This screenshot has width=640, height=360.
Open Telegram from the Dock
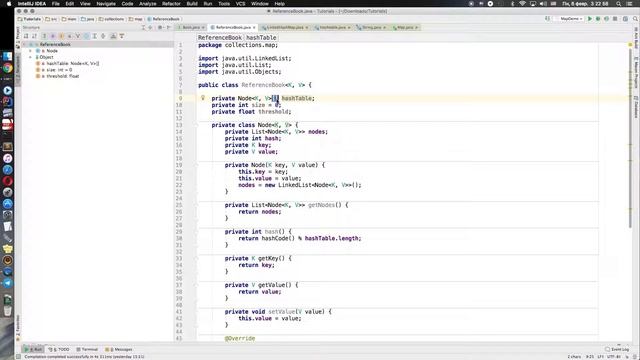[7, 283]
